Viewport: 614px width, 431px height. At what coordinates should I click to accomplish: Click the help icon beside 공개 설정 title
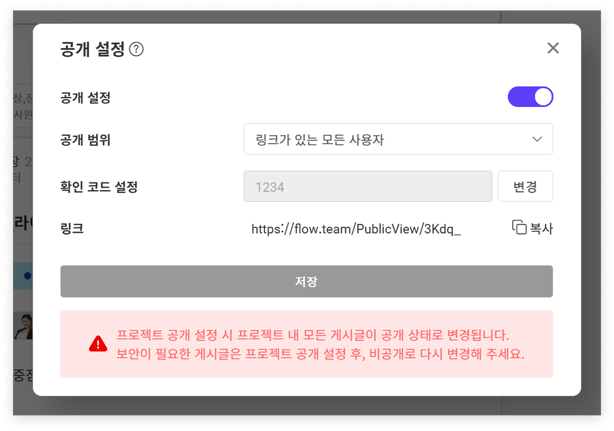coord(137,49)
